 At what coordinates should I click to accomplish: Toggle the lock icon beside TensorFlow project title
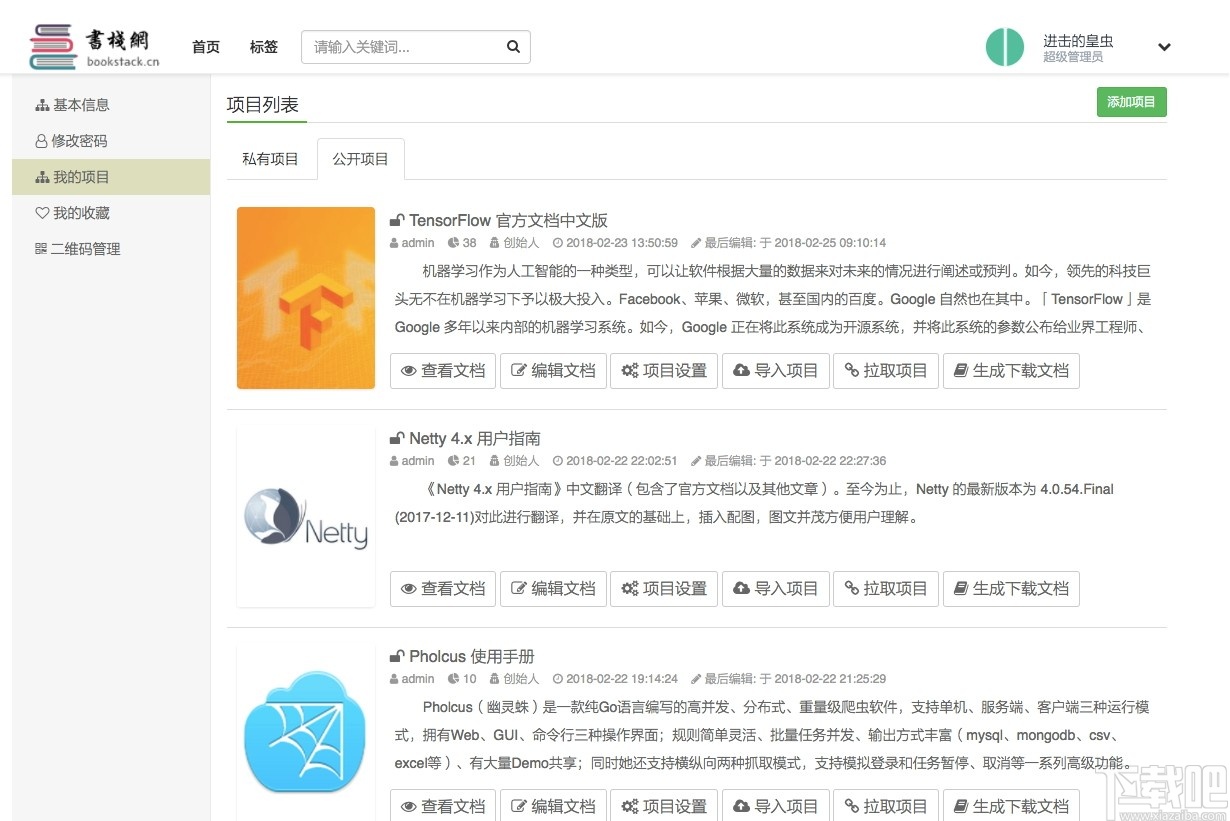point(397,219)
